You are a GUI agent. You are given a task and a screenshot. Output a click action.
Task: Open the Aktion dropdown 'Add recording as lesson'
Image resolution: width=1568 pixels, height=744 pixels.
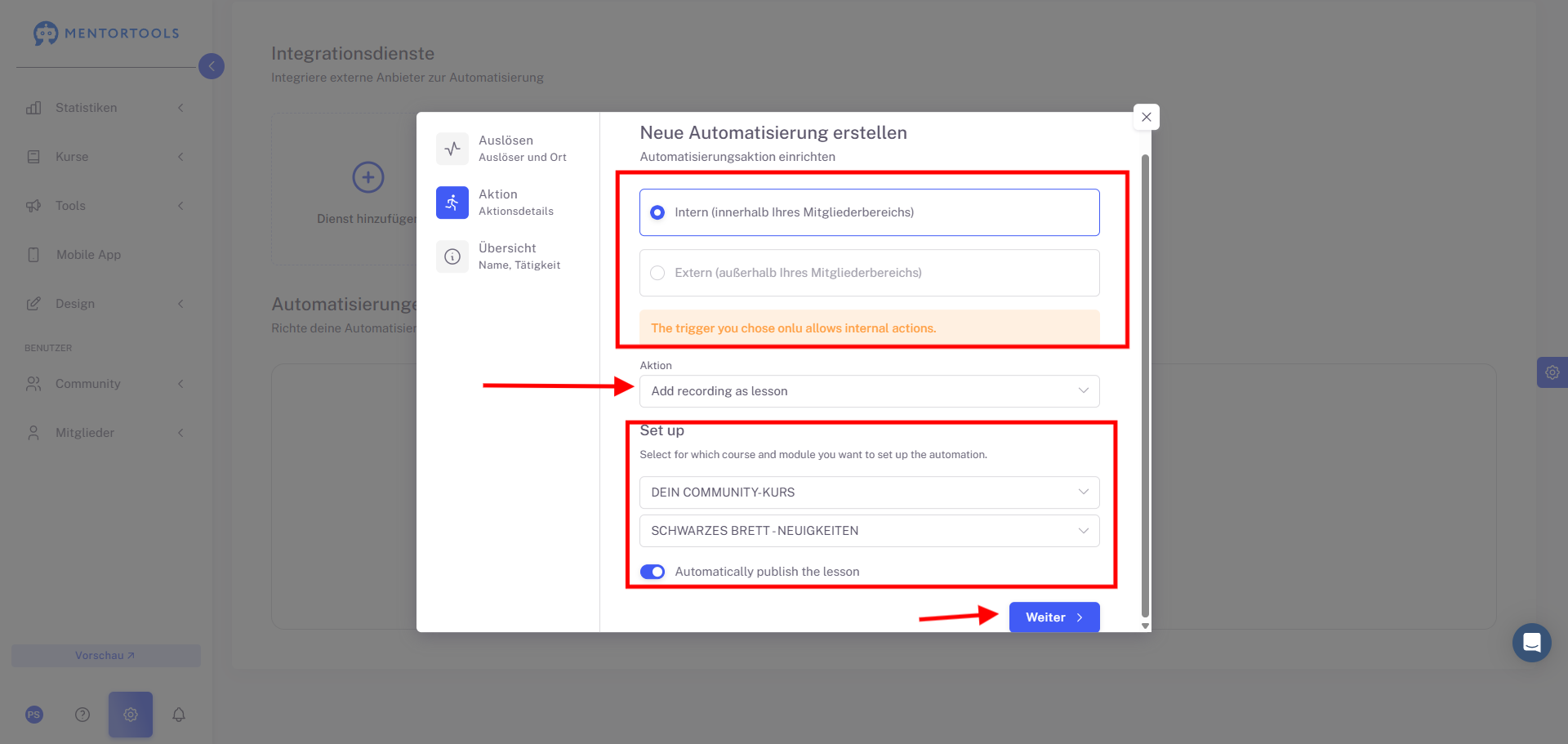(870, 391)
